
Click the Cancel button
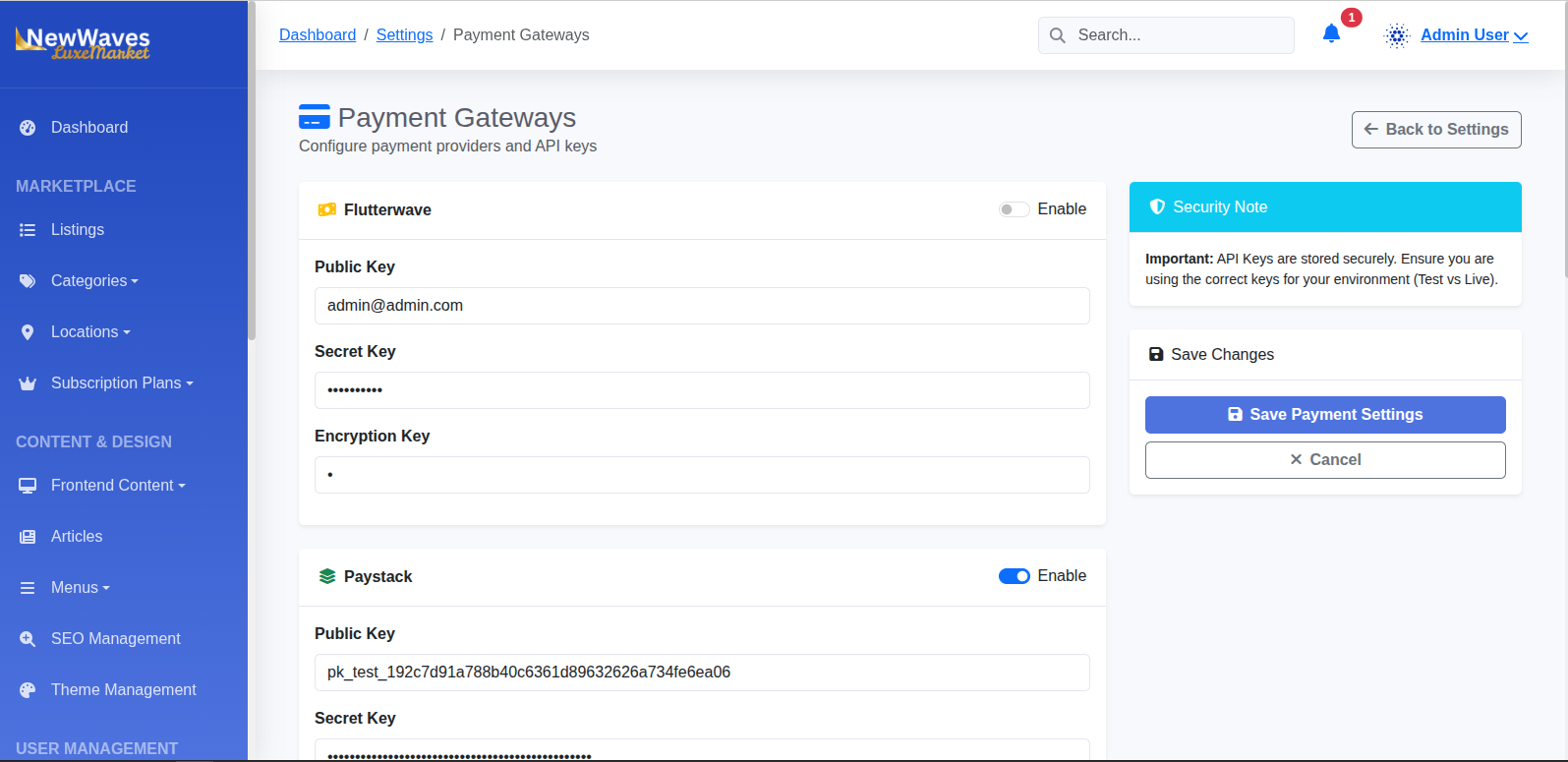[x=1325, y=460]
